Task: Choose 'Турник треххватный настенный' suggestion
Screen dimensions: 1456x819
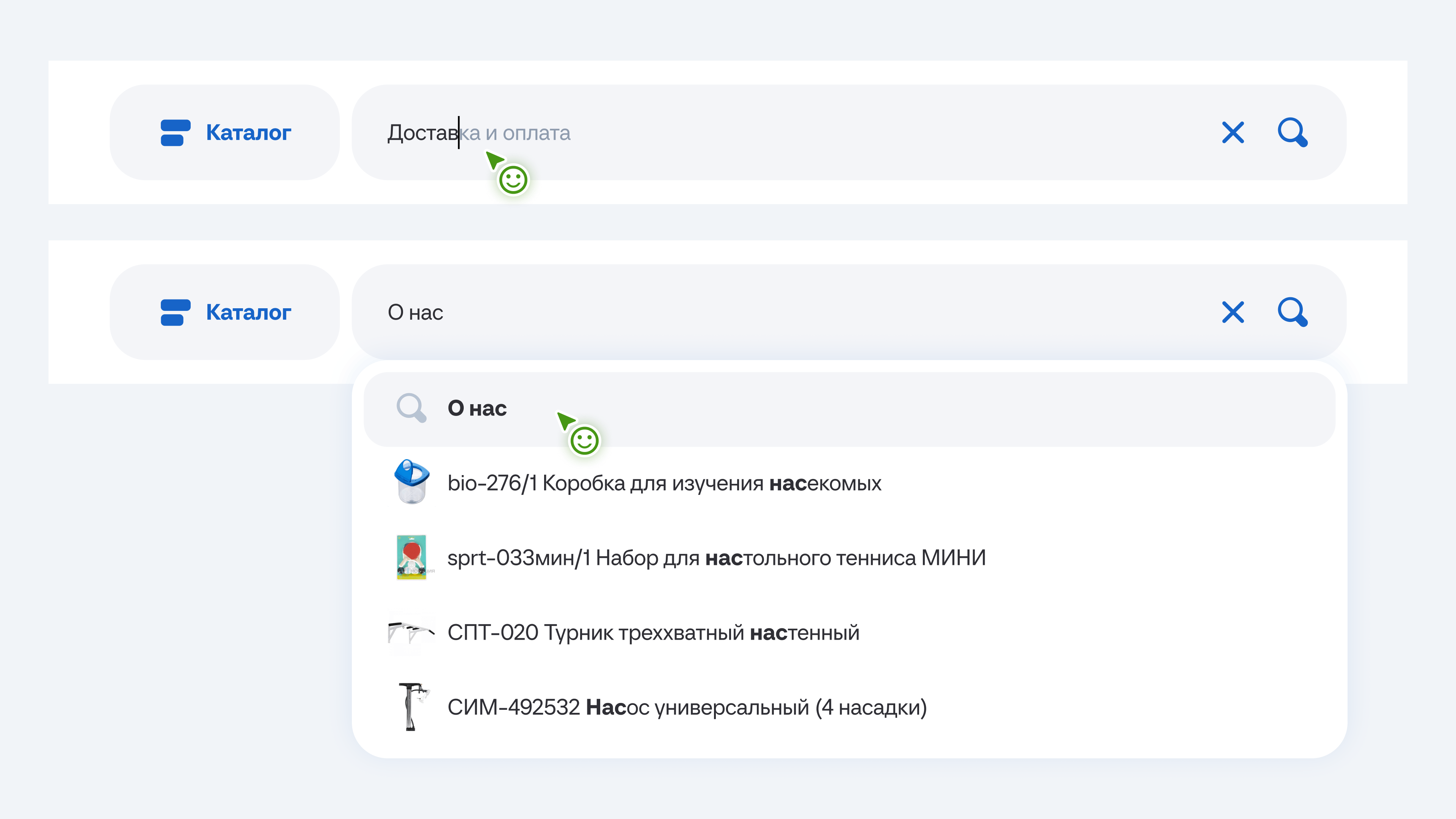Action: point(653,632)
